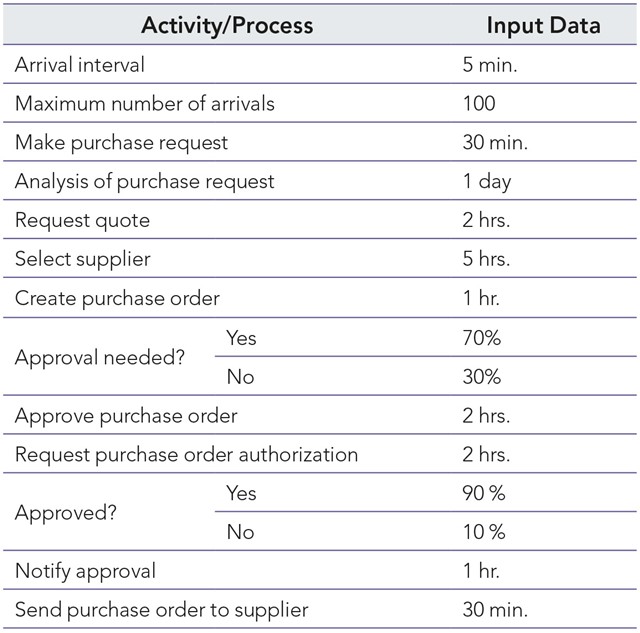
Task: Click the 1 day value cell
Action: tap(486, 181)
